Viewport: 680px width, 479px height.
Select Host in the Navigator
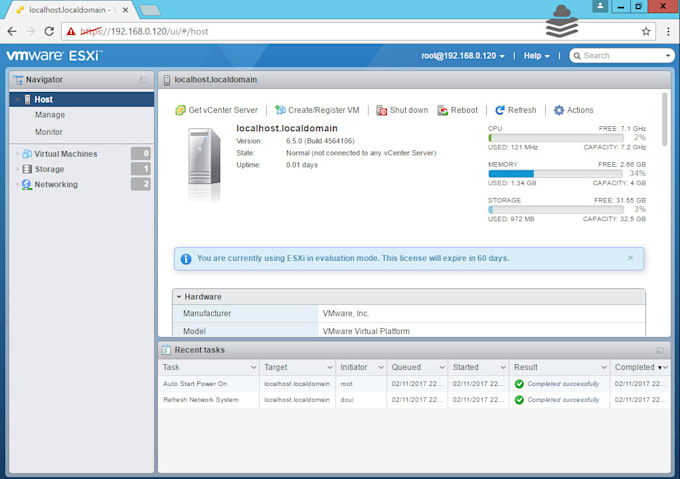pyautogui.click(x=82, y=99)
